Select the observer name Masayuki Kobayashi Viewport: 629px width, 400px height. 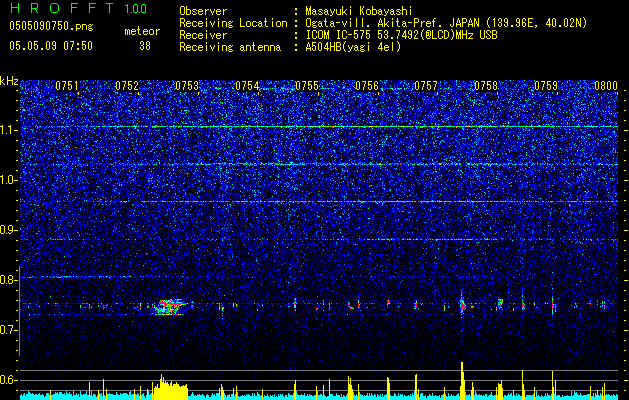(359, 11)
